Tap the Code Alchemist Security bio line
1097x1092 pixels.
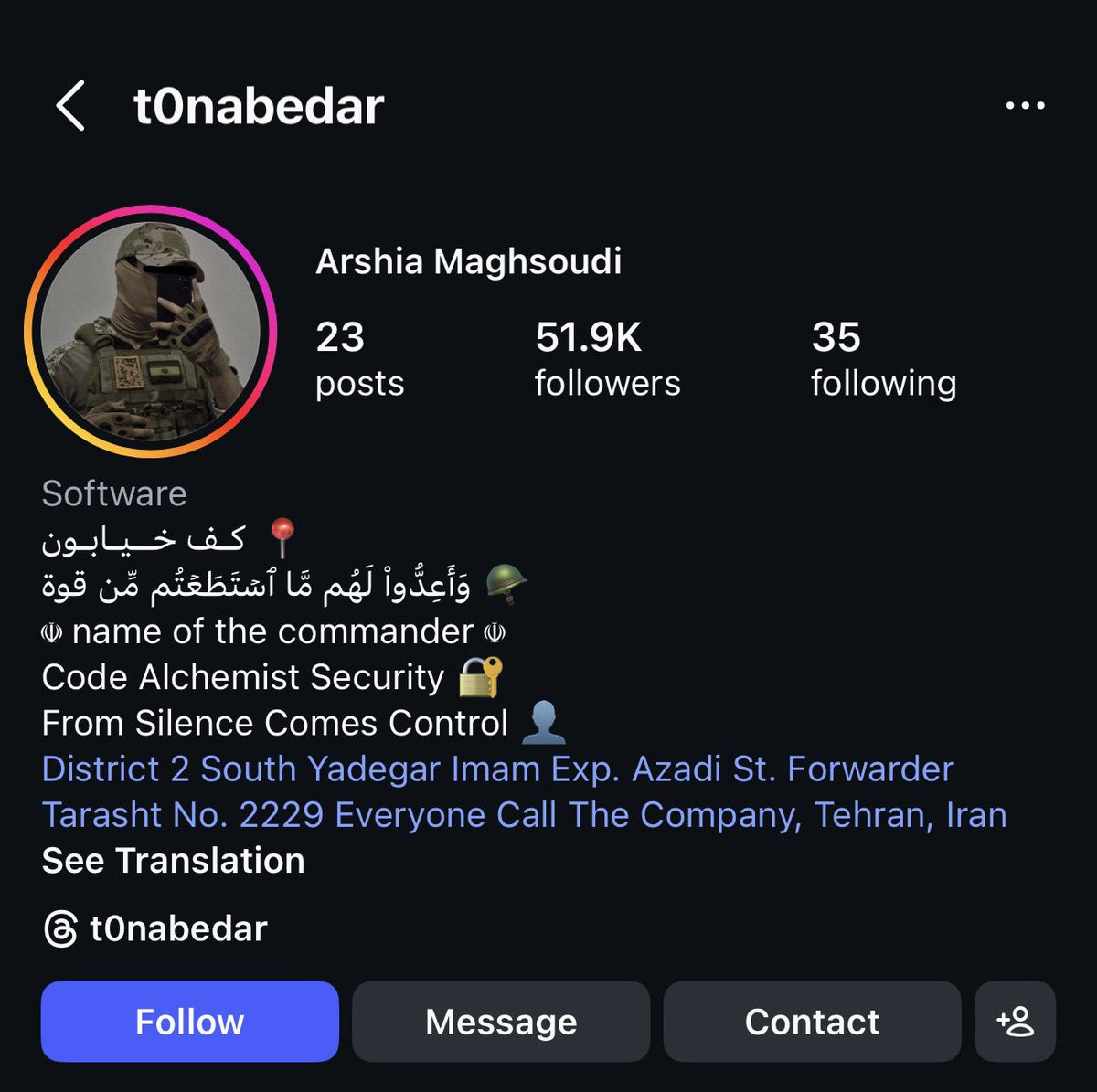[243, 677]
